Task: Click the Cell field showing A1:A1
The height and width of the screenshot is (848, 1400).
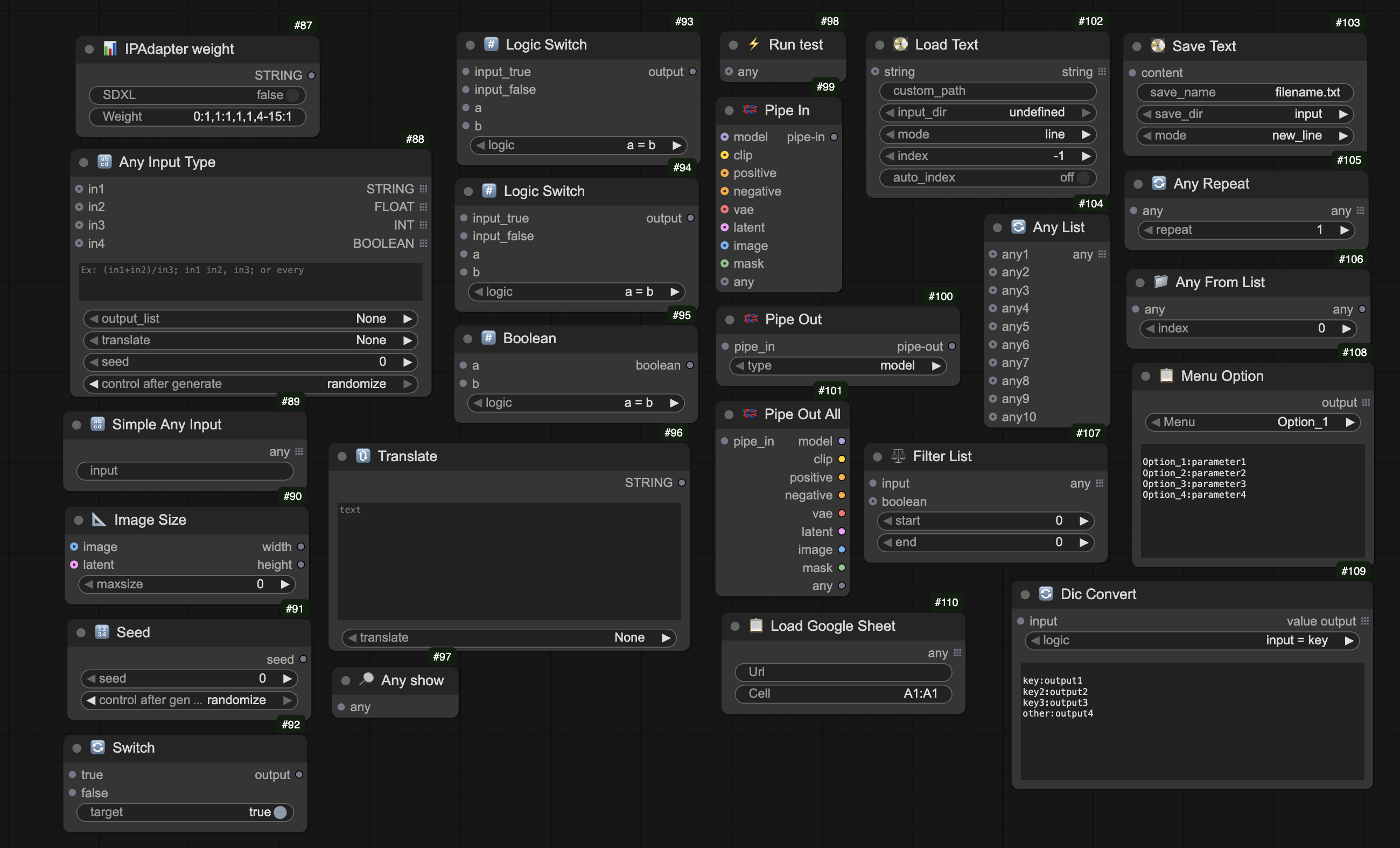Action: (x=843, y=693)
